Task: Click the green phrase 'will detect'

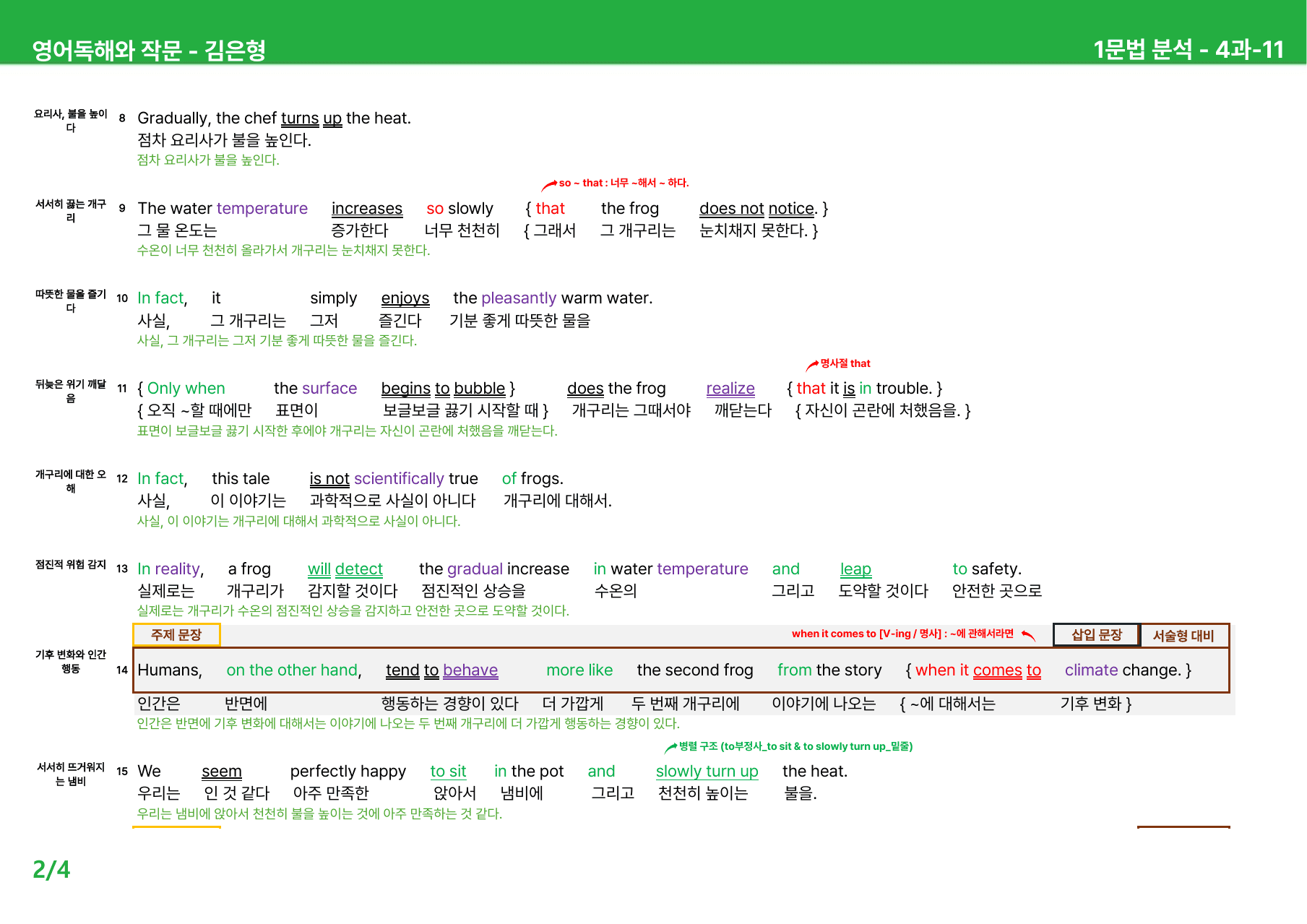Action: coord(345,569)
